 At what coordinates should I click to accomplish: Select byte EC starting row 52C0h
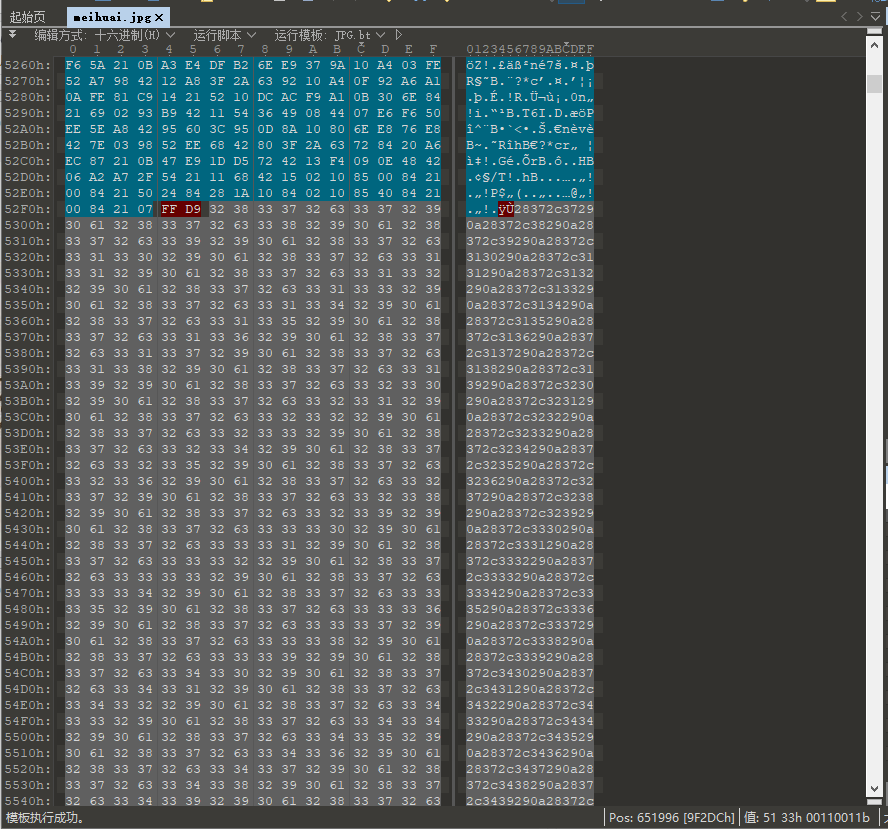click(73, 161)
